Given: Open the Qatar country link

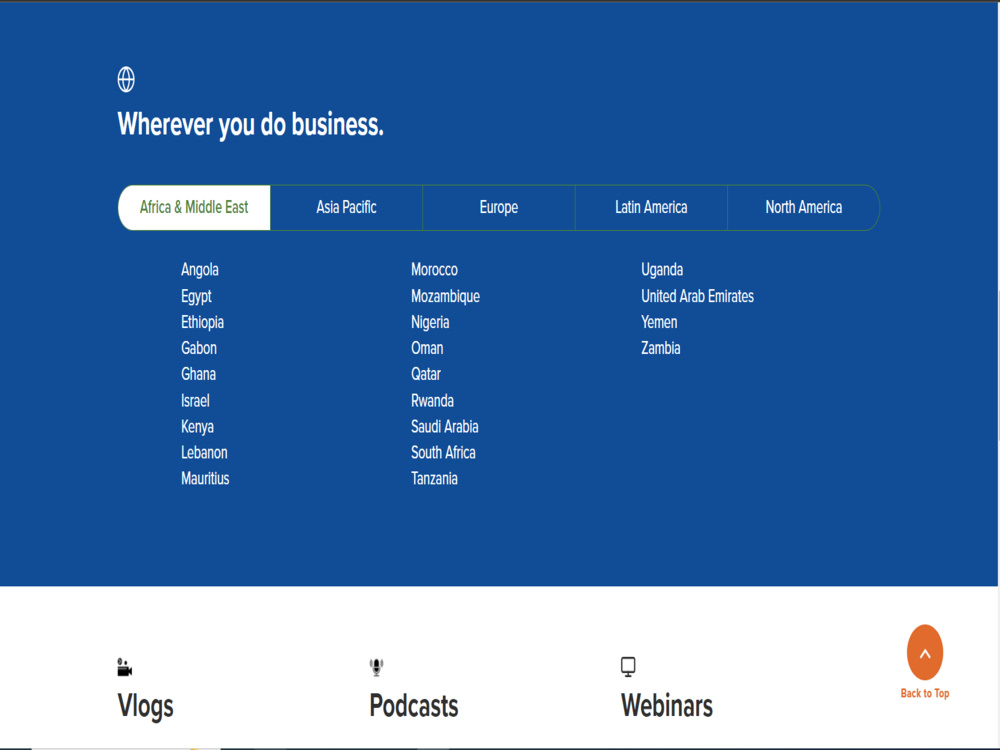Looking at the screenshot, I should (426, 374).
